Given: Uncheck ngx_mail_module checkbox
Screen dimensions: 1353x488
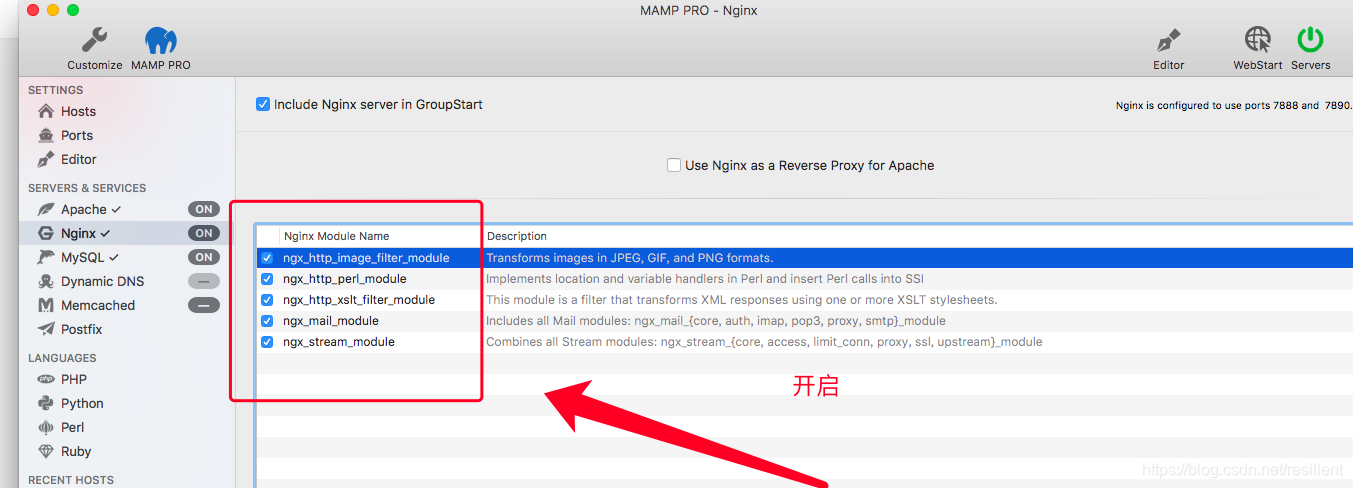Looking at the screenshot, I should click(267, 321).
